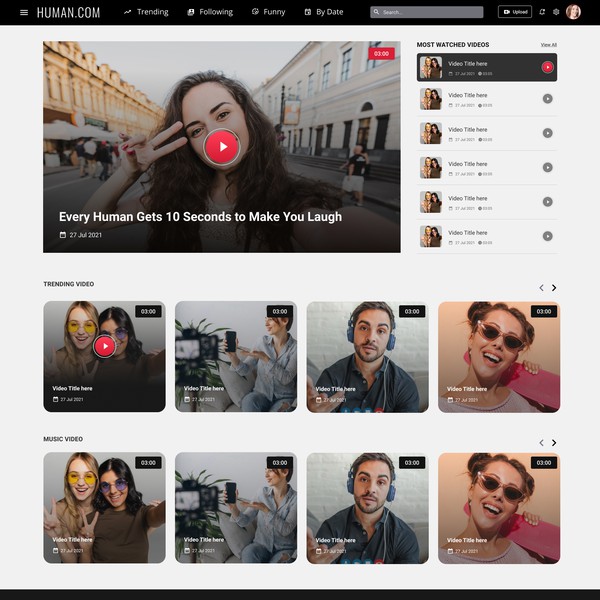Open 'Every Human Gets 10 Seconds to Make You Laugh' title
This screenshot has width=600, height=600.
200,217
